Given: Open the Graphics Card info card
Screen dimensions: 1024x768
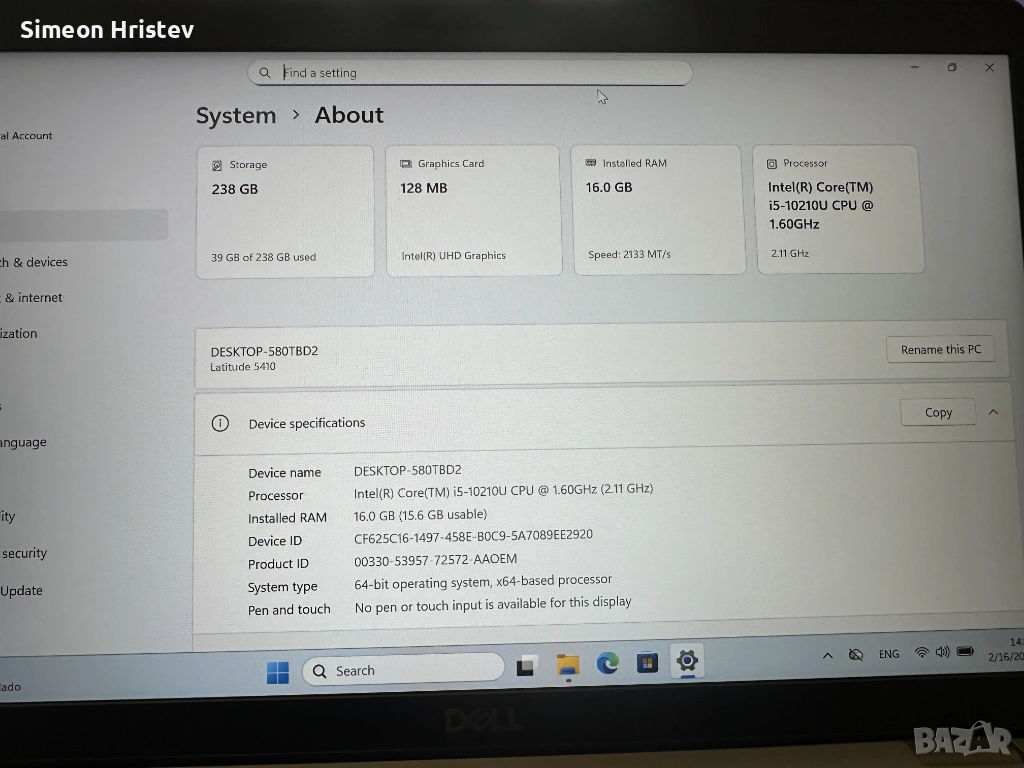Looking at the screenshot, I should 473,210.
